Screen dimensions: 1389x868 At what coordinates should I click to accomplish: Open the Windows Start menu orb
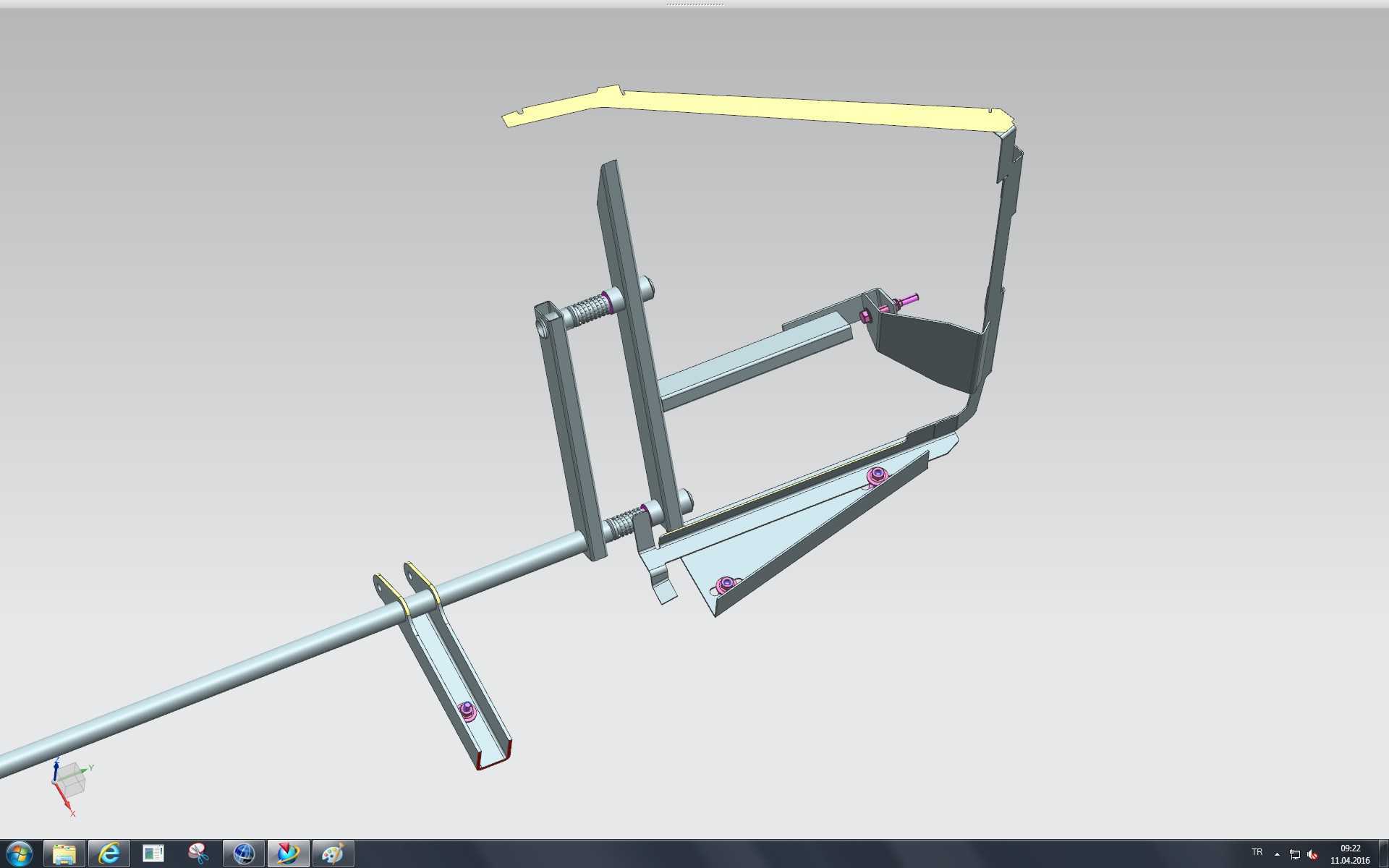[x=19, y=854]
